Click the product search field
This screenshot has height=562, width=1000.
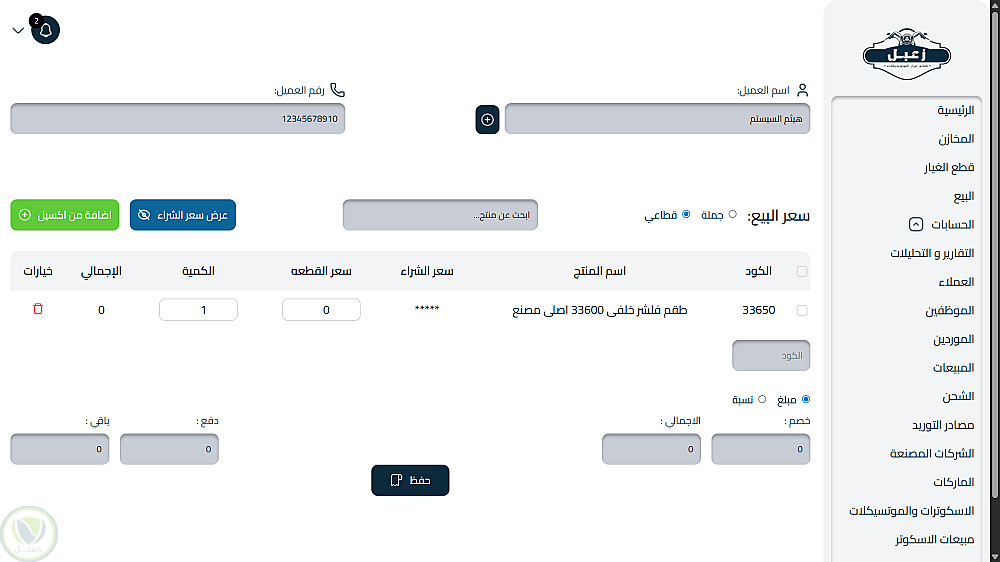click(440, 215)
